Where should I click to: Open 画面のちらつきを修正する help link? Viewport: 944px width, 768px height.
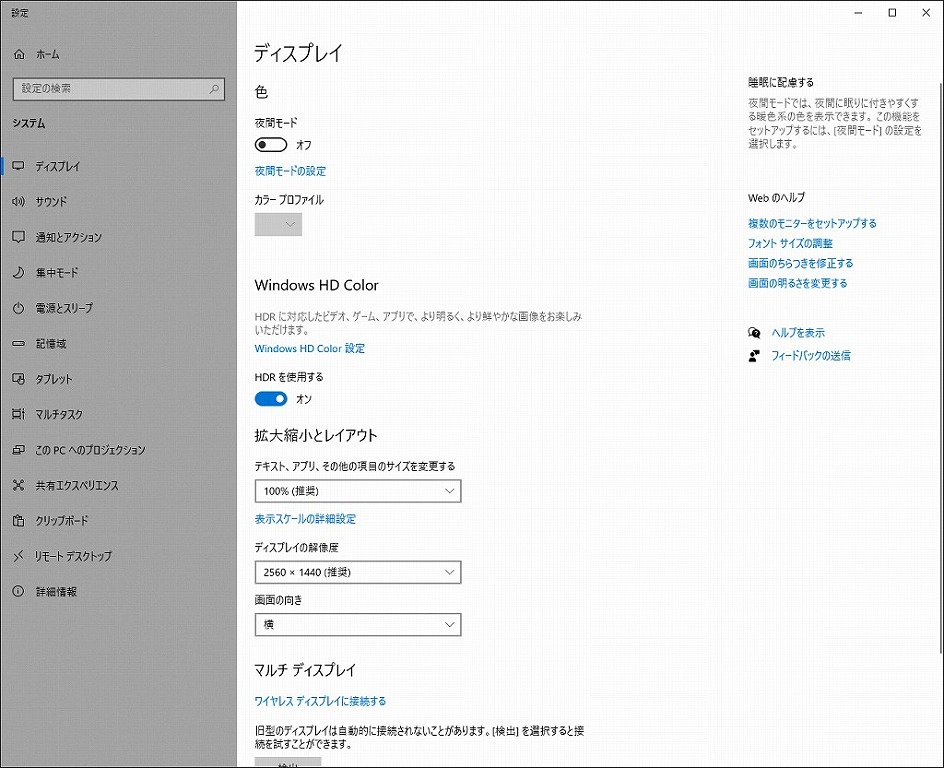point(801,263)
